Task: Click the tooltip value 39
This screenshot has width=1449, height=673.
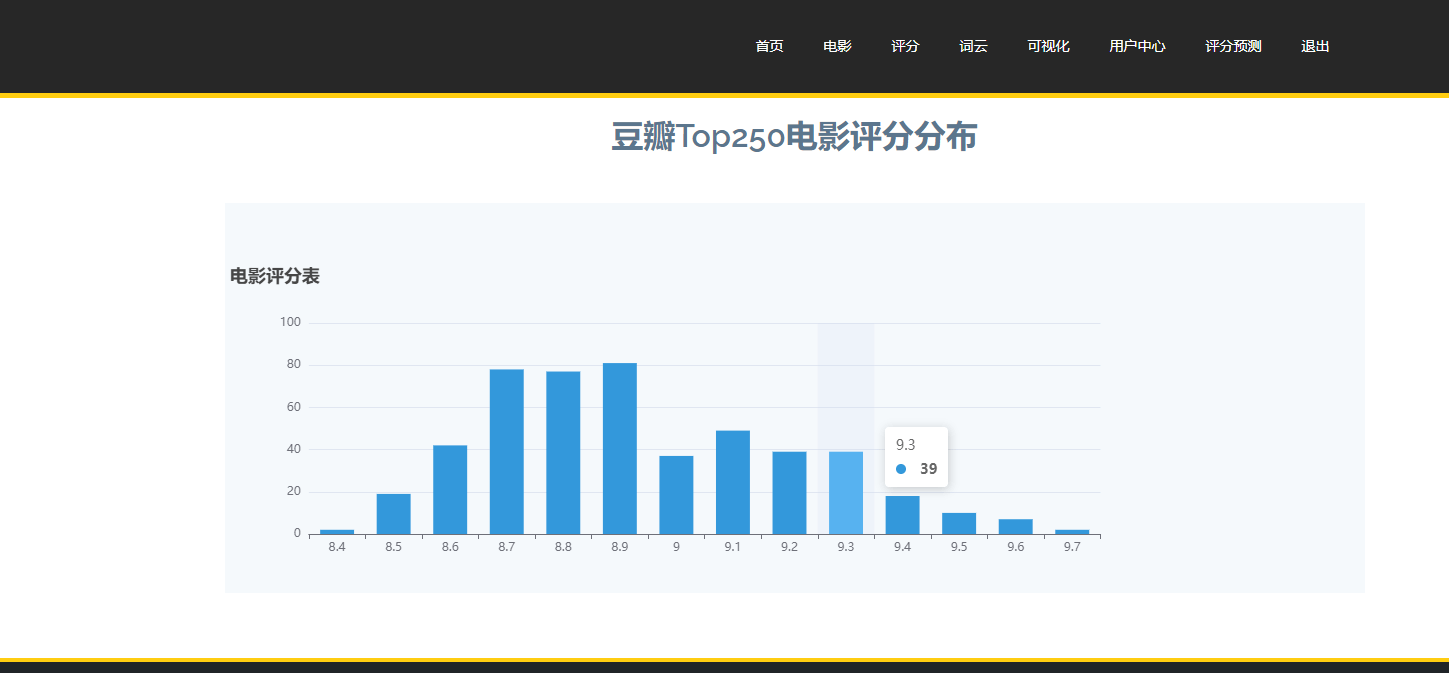Action: coord(929,468)
